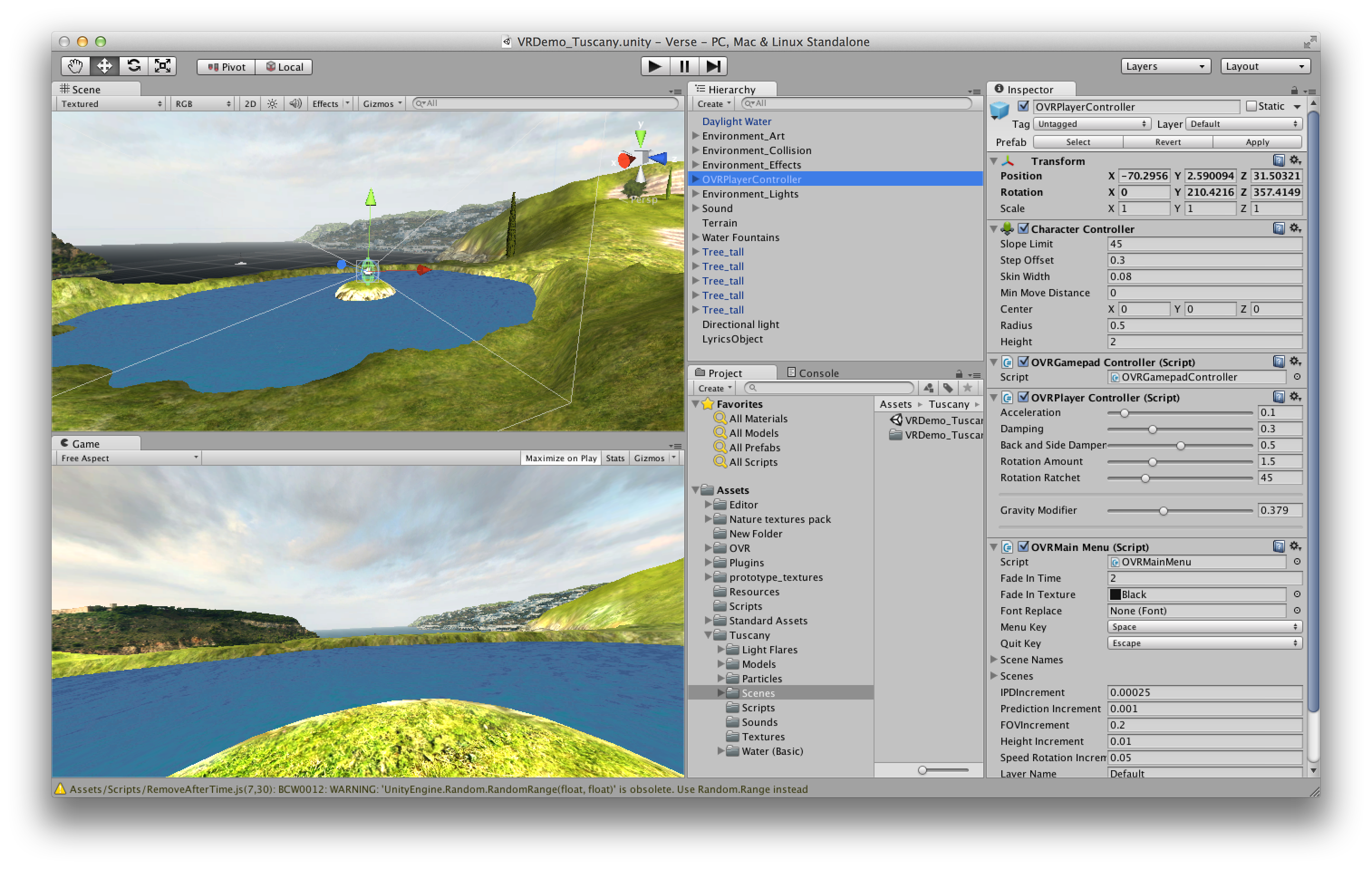1372x869 pixels.
Task: Select the Rotate tool icon
Action: coord(134,66)
